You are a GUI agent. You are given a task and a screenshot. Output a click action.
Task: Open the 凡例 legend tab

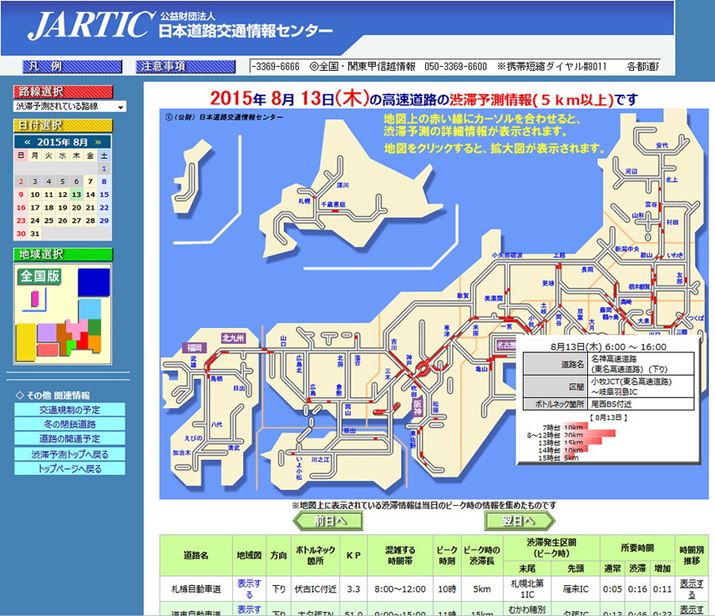(46, 66)
